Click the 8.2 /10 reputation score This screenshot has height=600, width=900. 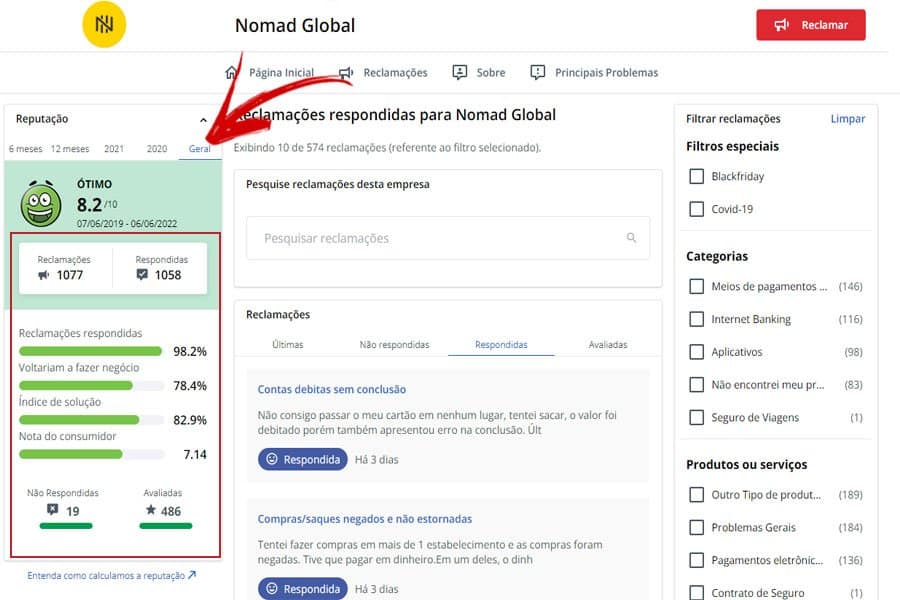click(x=96, y=204)
